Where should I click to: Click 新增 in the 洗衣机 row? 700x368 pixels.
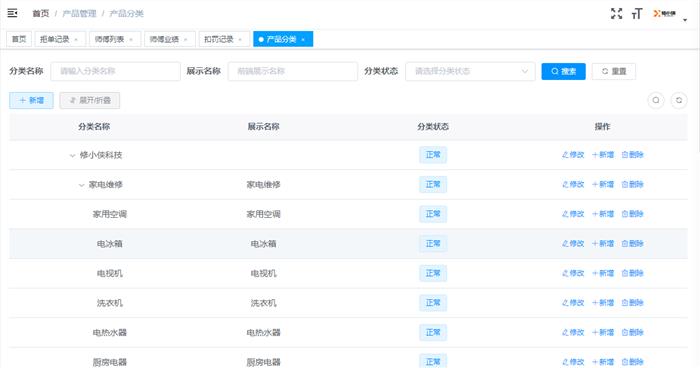[x=603, y=303]
